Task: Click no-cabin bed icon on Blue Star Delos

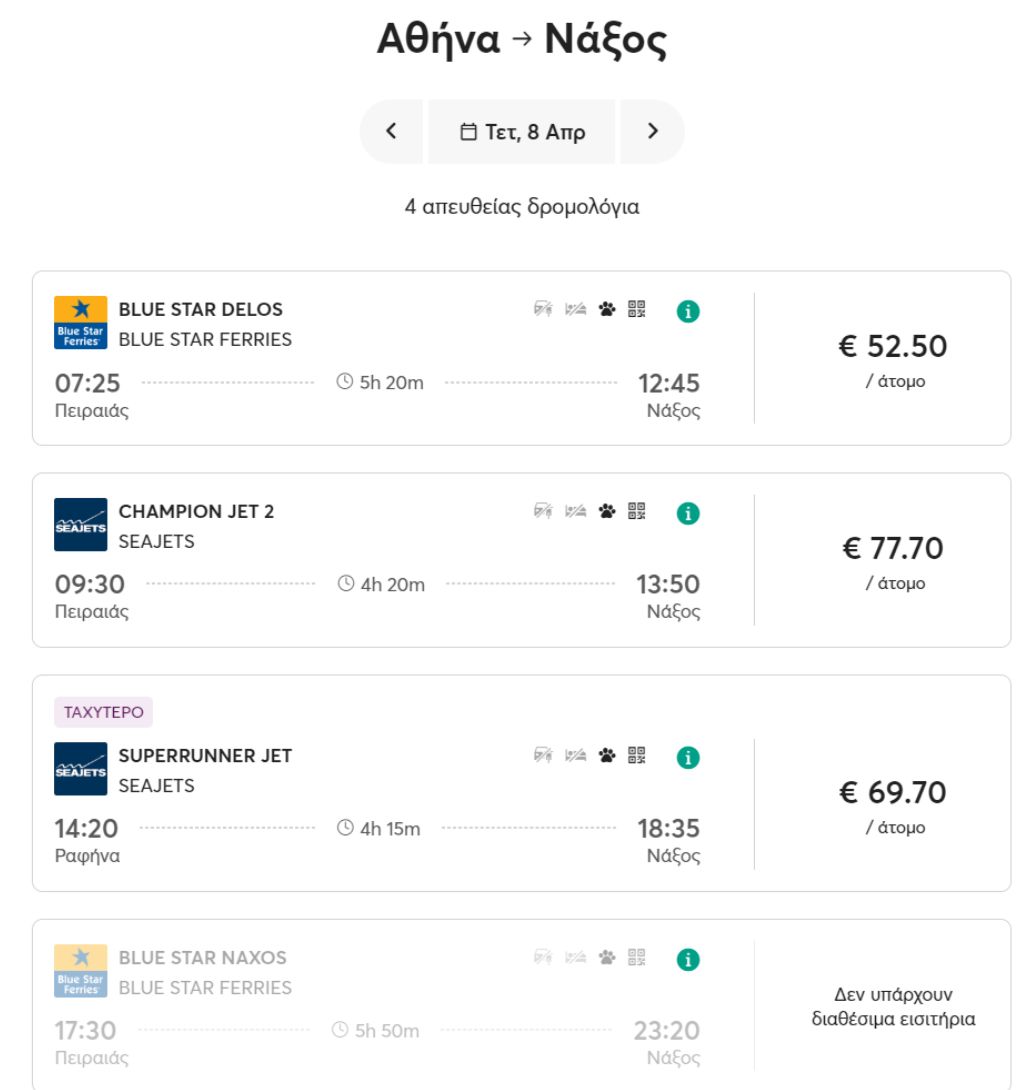Action: tap(574, 310)
